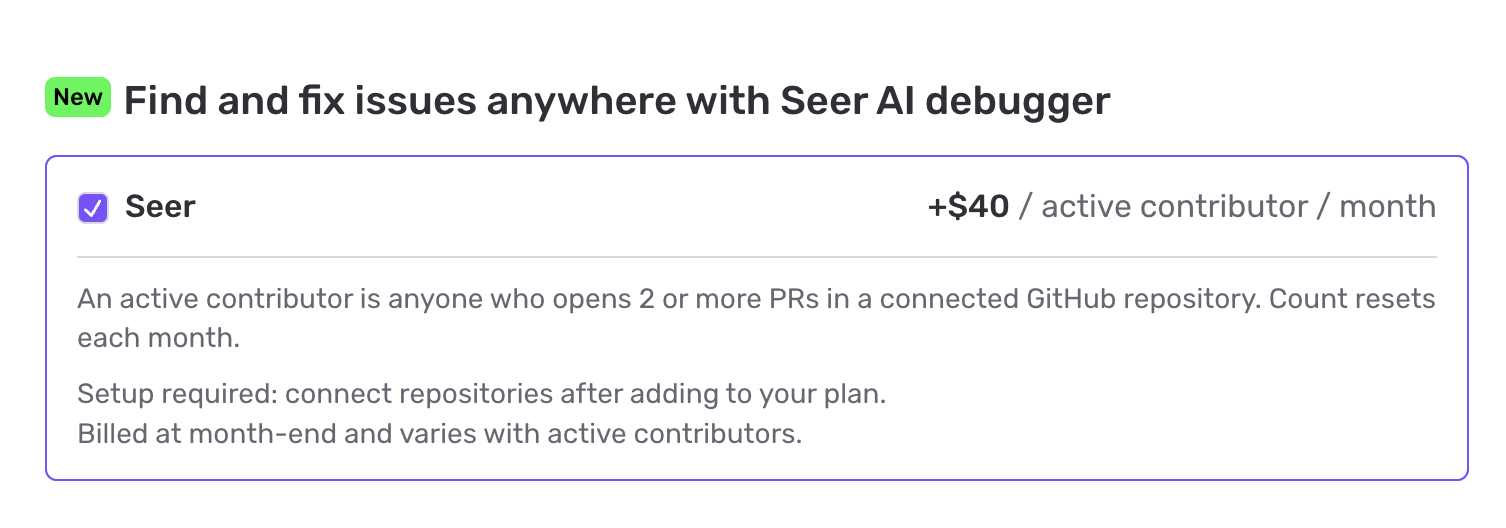Click the green New badge

78,98
